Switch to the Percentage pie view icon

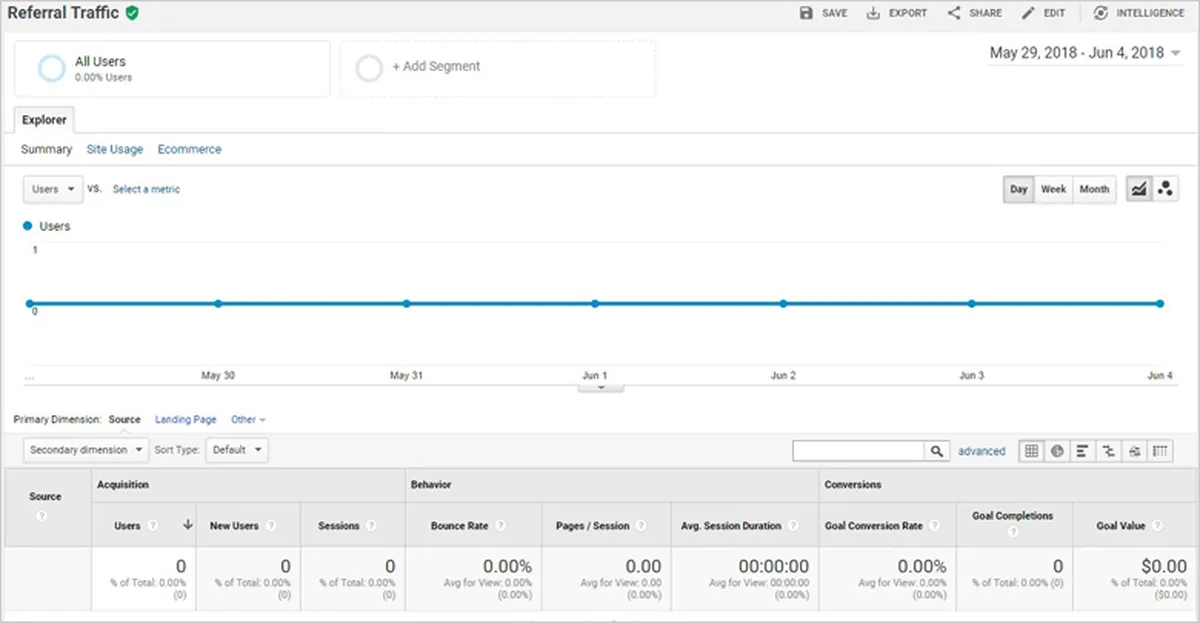[x=1057, y=451]
